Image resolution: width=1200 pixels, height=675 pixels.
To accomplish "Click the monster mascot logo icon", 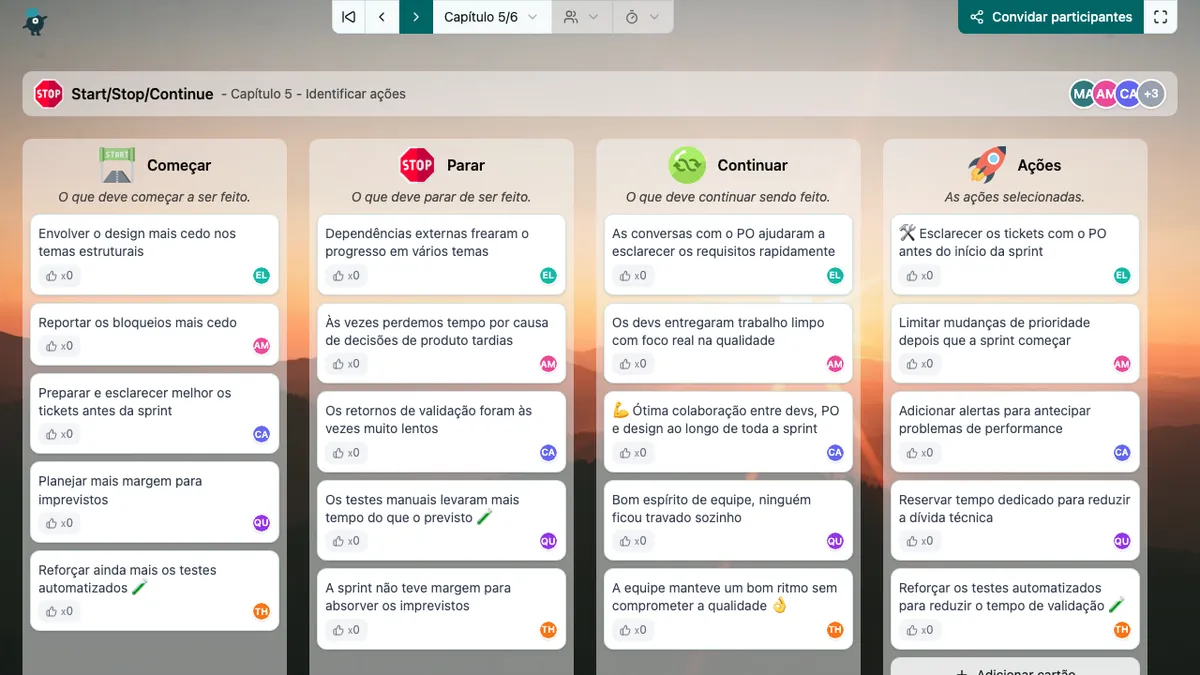I will pos(35,20).
